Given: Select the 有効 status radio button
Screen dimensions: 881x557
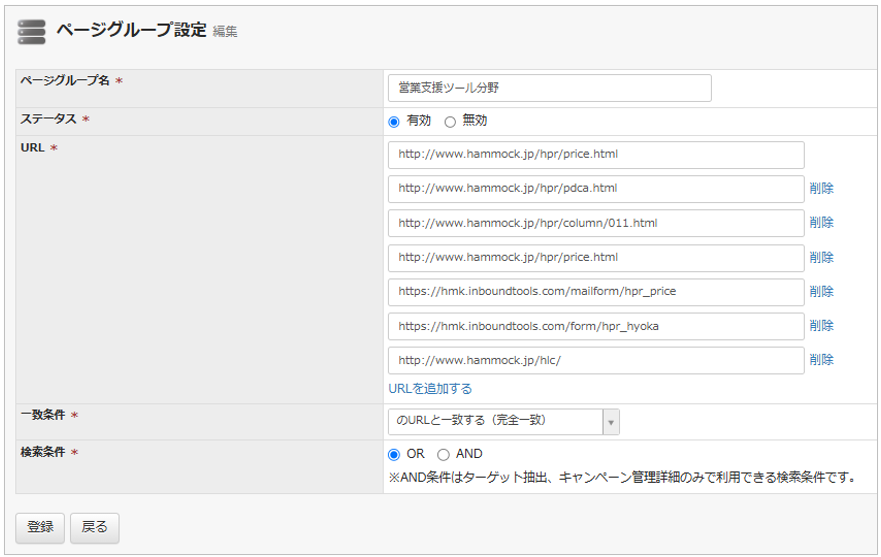Looking at the screenshot, I should click(x=394, y=121).
